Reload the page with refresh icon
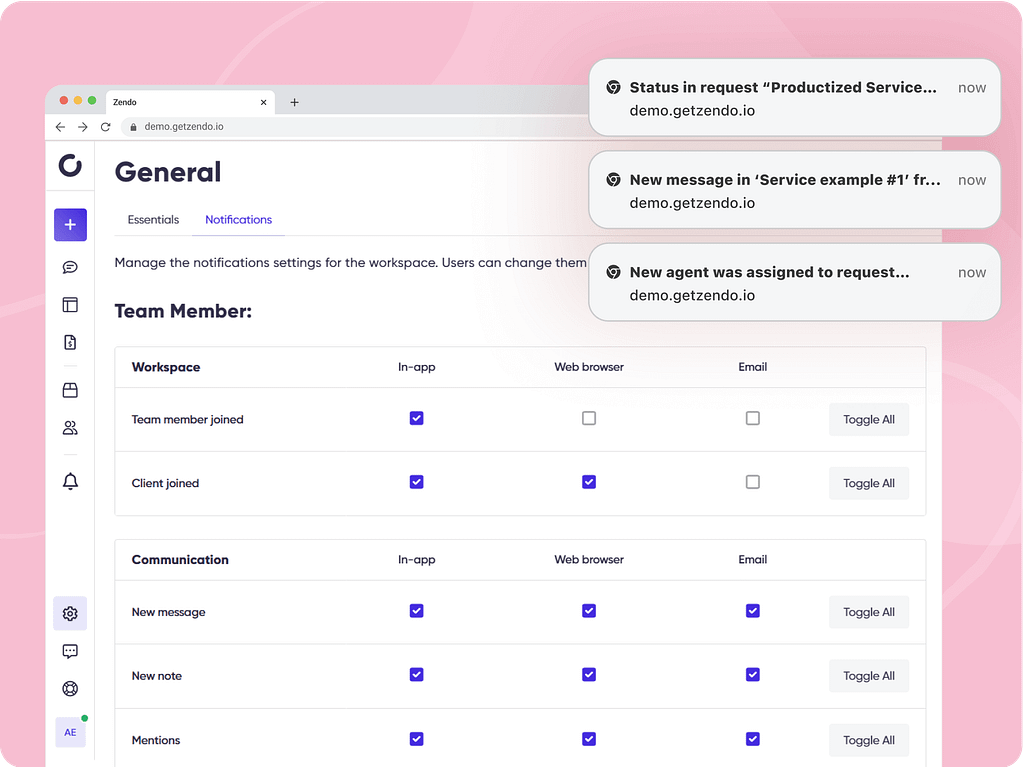 coord(106,127)
